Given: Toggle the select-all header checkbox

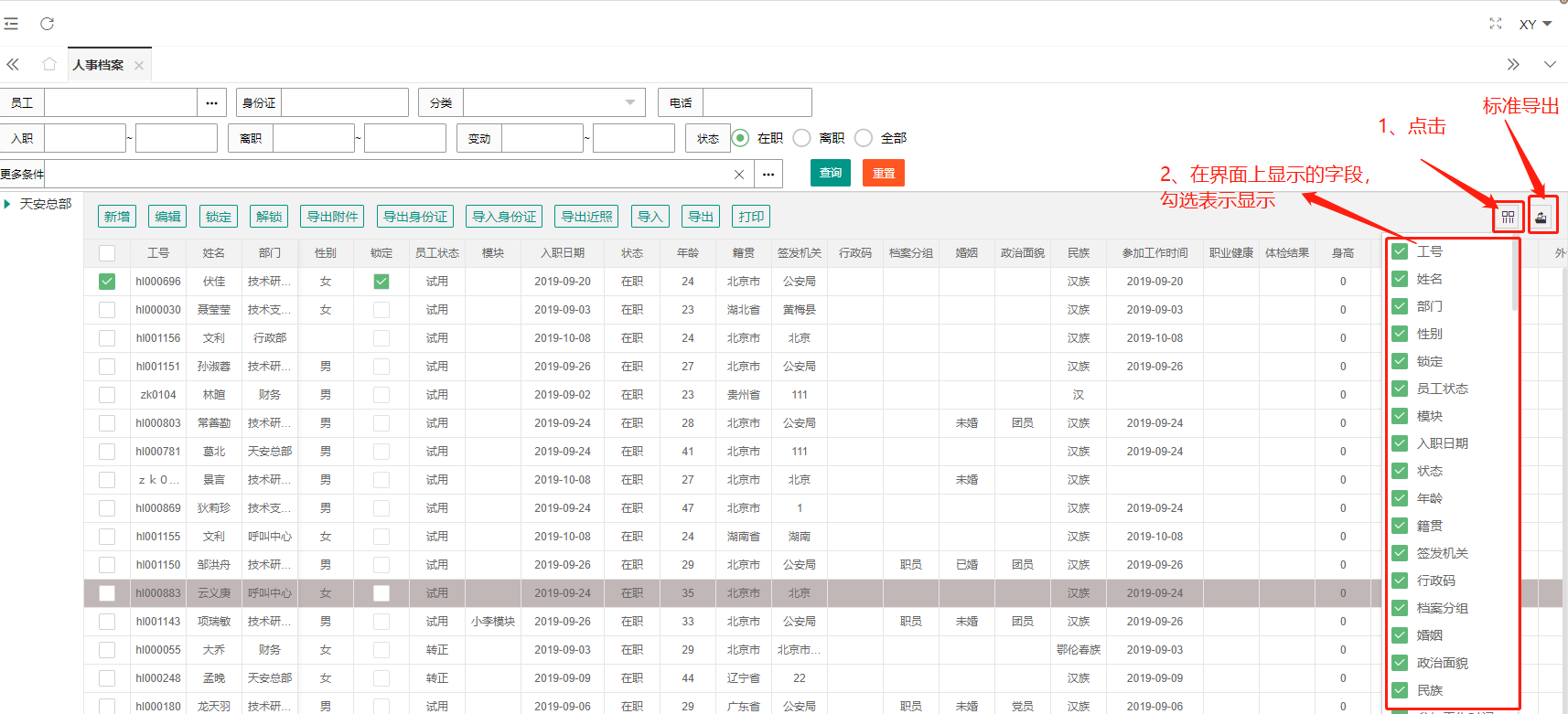Looking at the screenshot, I should click(x=107, y=253).
